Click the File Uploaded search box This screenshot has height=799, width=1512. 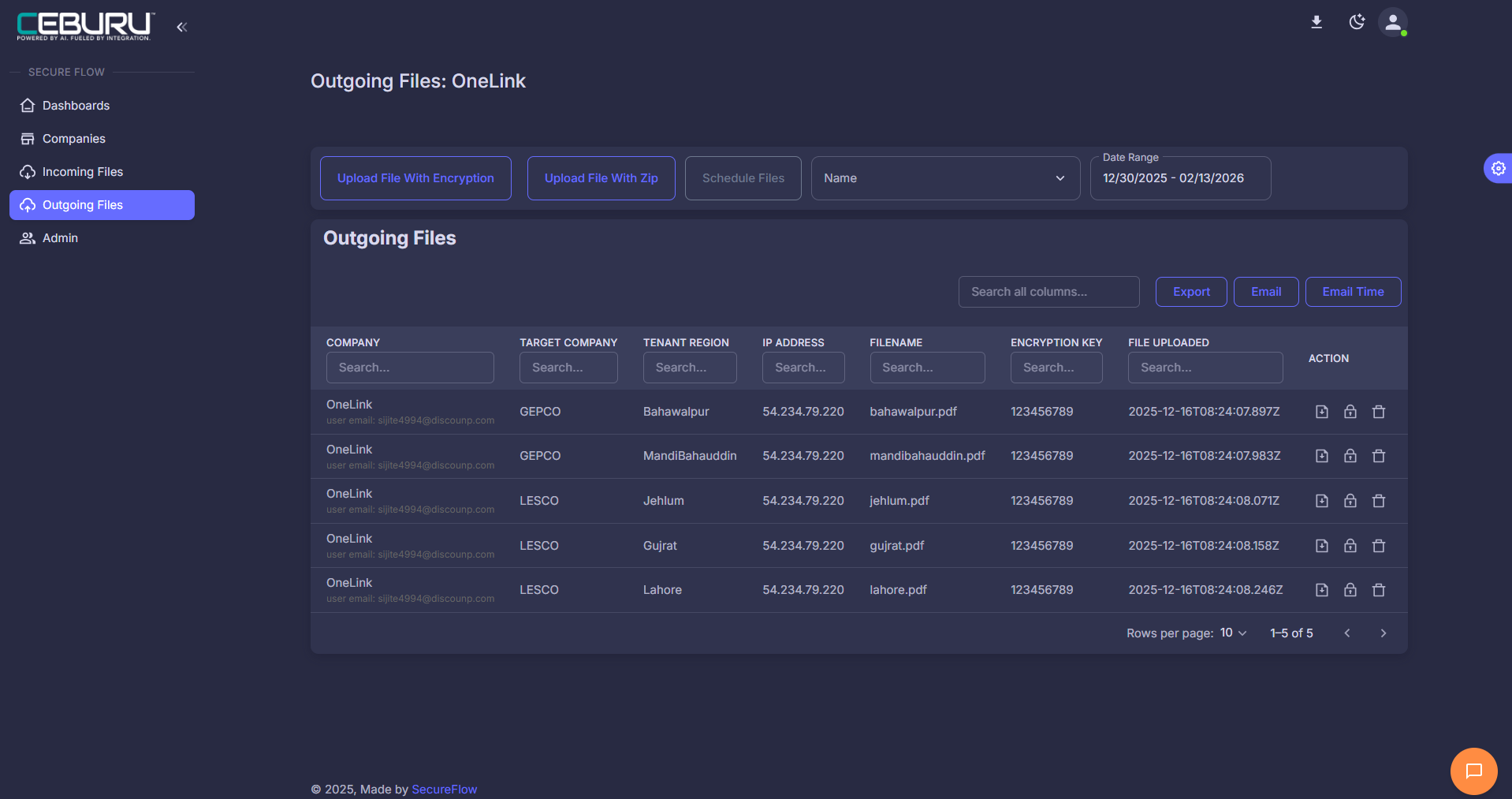click(x=1205, y=368)
